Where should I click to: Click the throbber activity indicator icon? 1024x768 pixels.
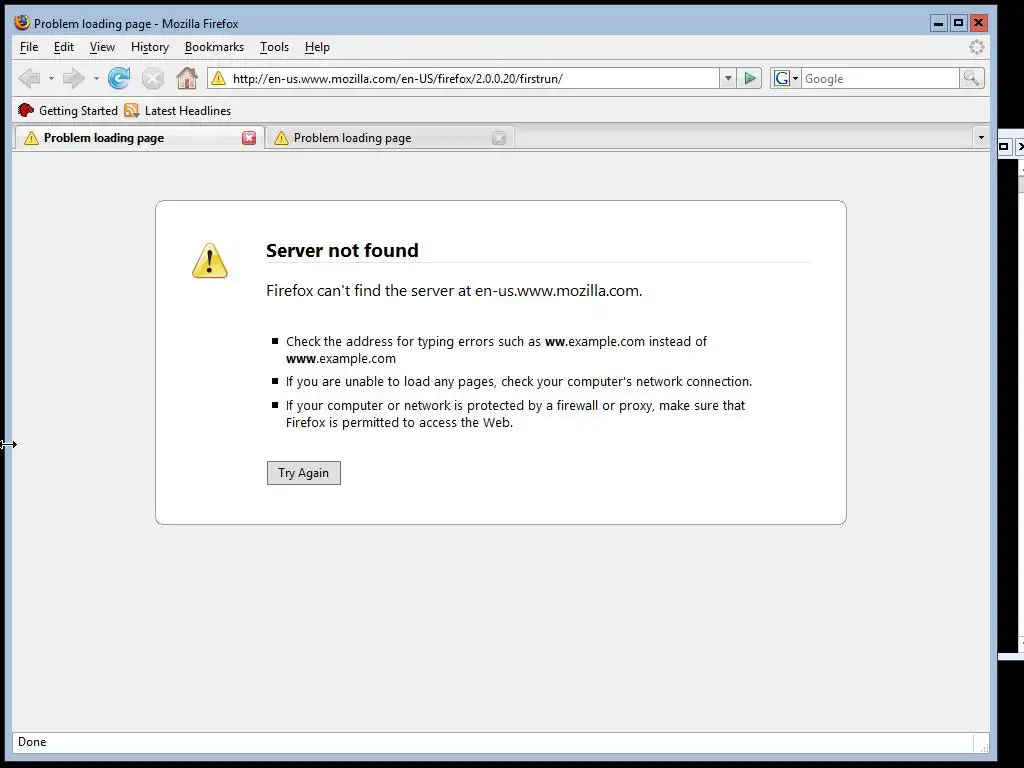(x=976, y=47)
